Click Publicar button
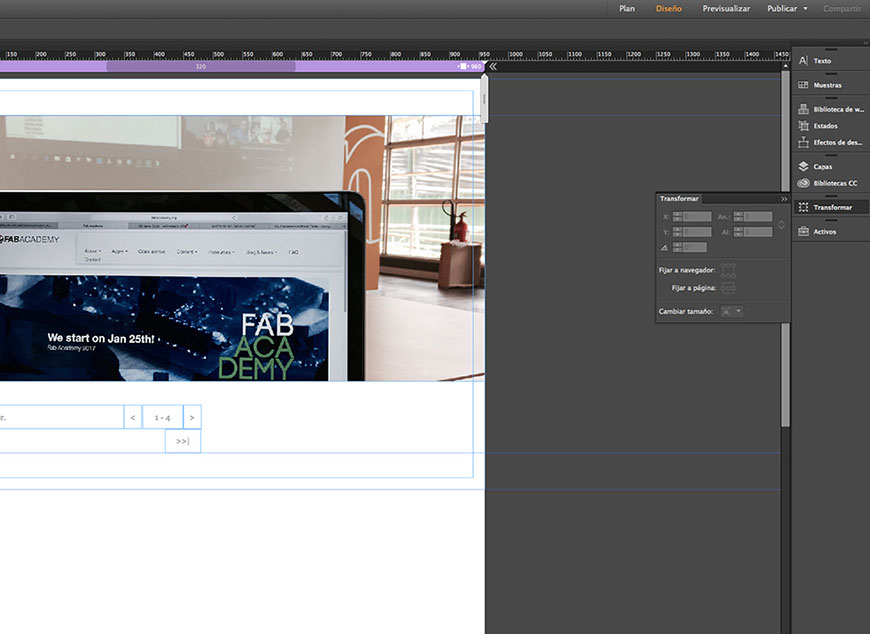This screenshot has height=635, width=871. (782, 8)
